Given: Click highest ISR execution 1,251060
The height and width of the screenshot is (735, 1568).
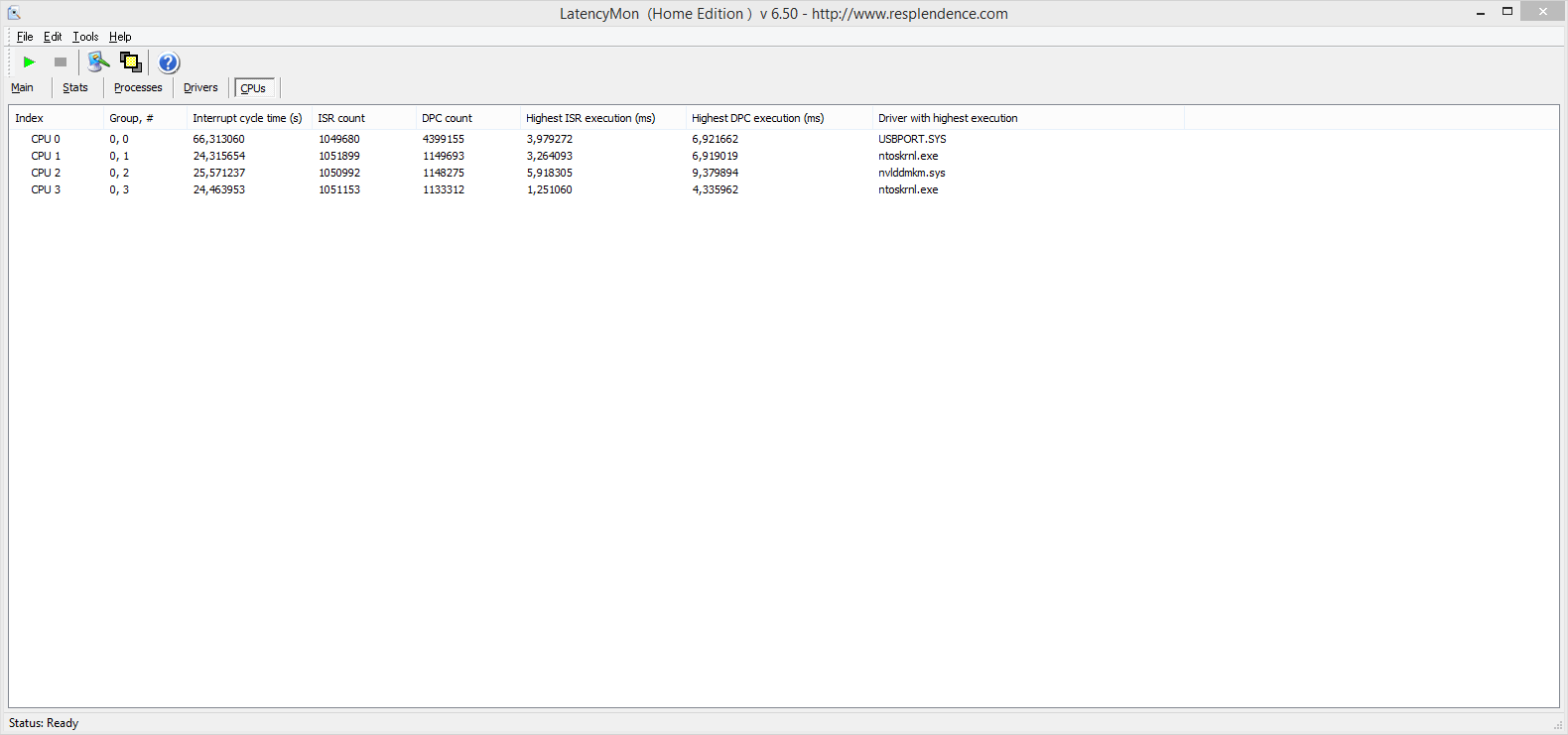Looking at the screenshot, I should click(x=550, y=189).
